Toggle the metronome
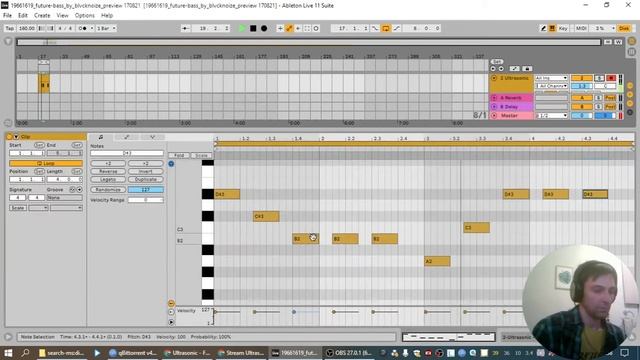Screen dimensions: 640x360 (82, 28)
